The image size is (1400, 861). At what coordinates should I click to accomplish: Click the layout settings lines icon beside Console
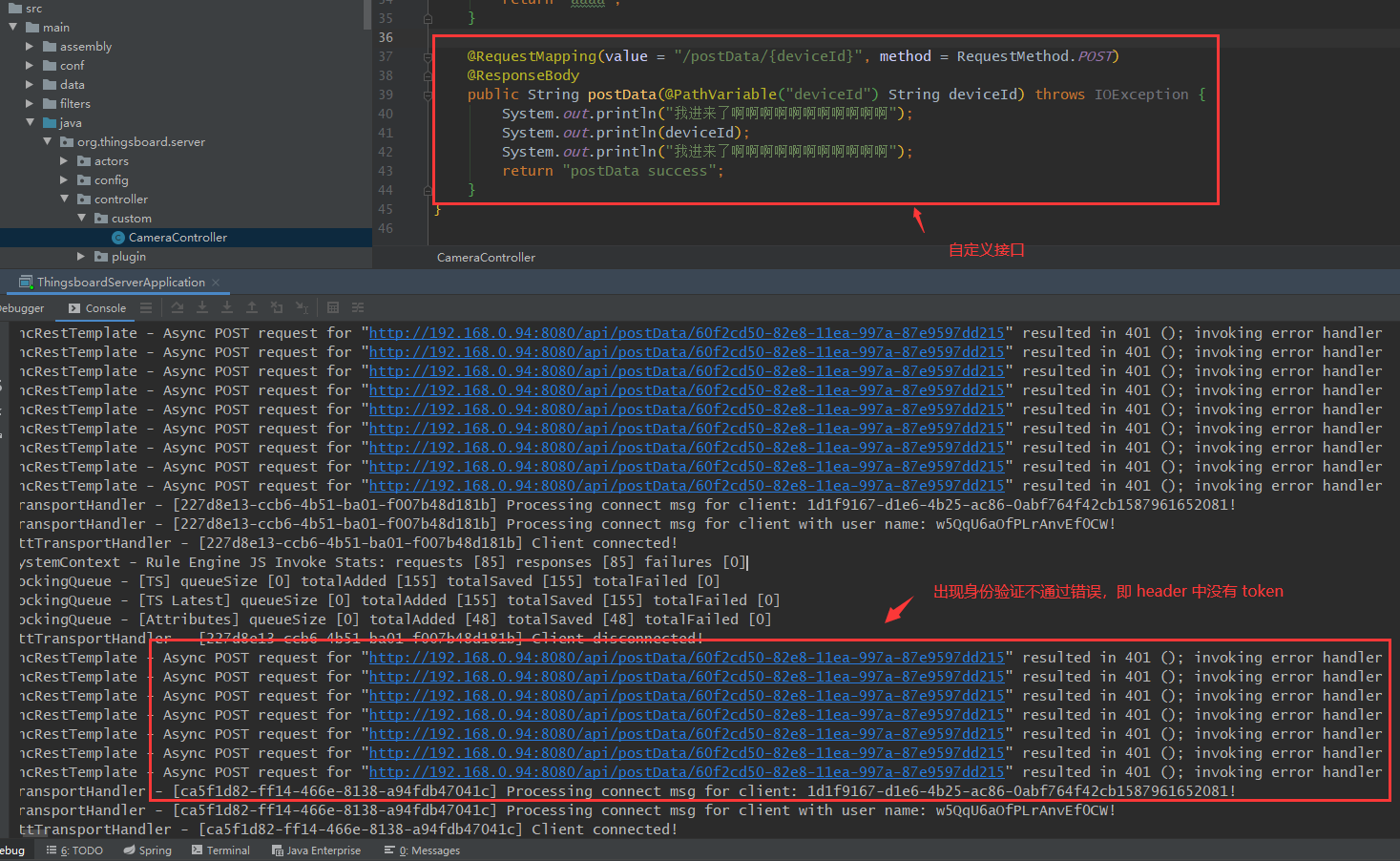point(146,307)
